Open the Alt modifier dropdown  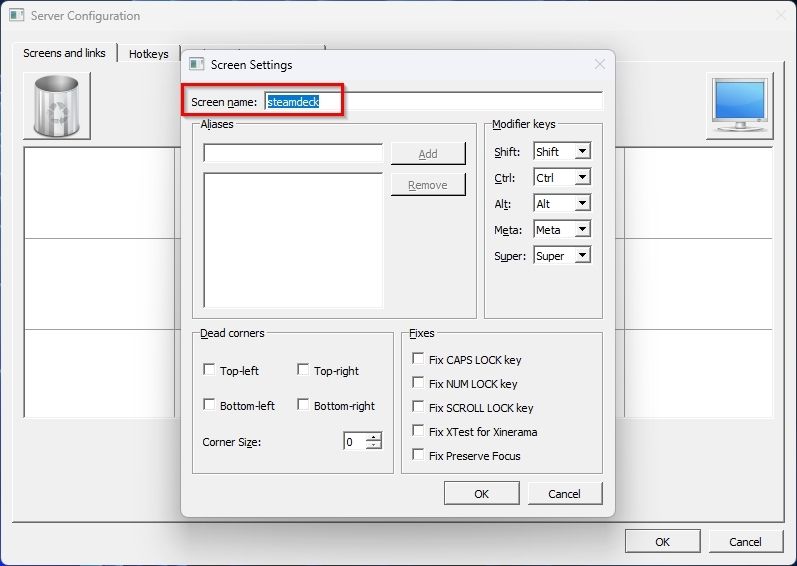[583, 203]
